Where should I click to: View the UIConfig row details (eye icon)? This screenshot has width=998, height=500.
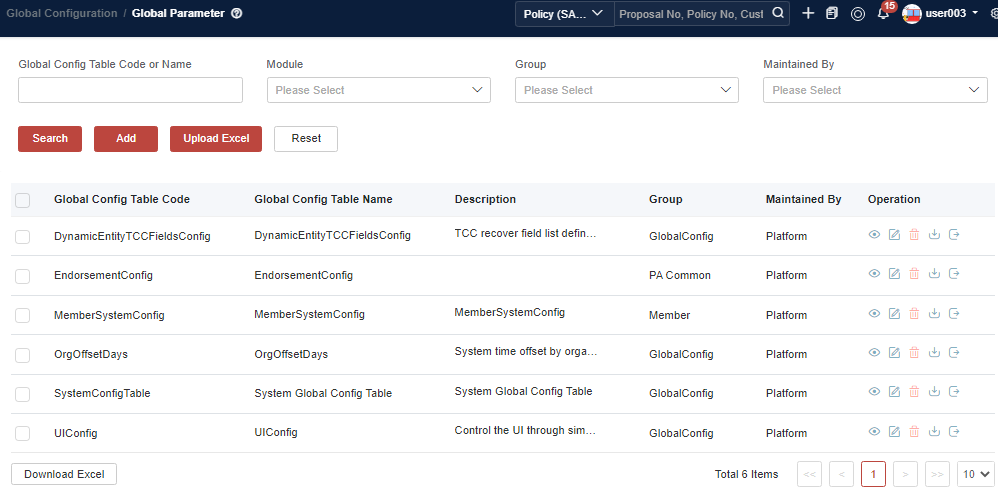[875, 431]
